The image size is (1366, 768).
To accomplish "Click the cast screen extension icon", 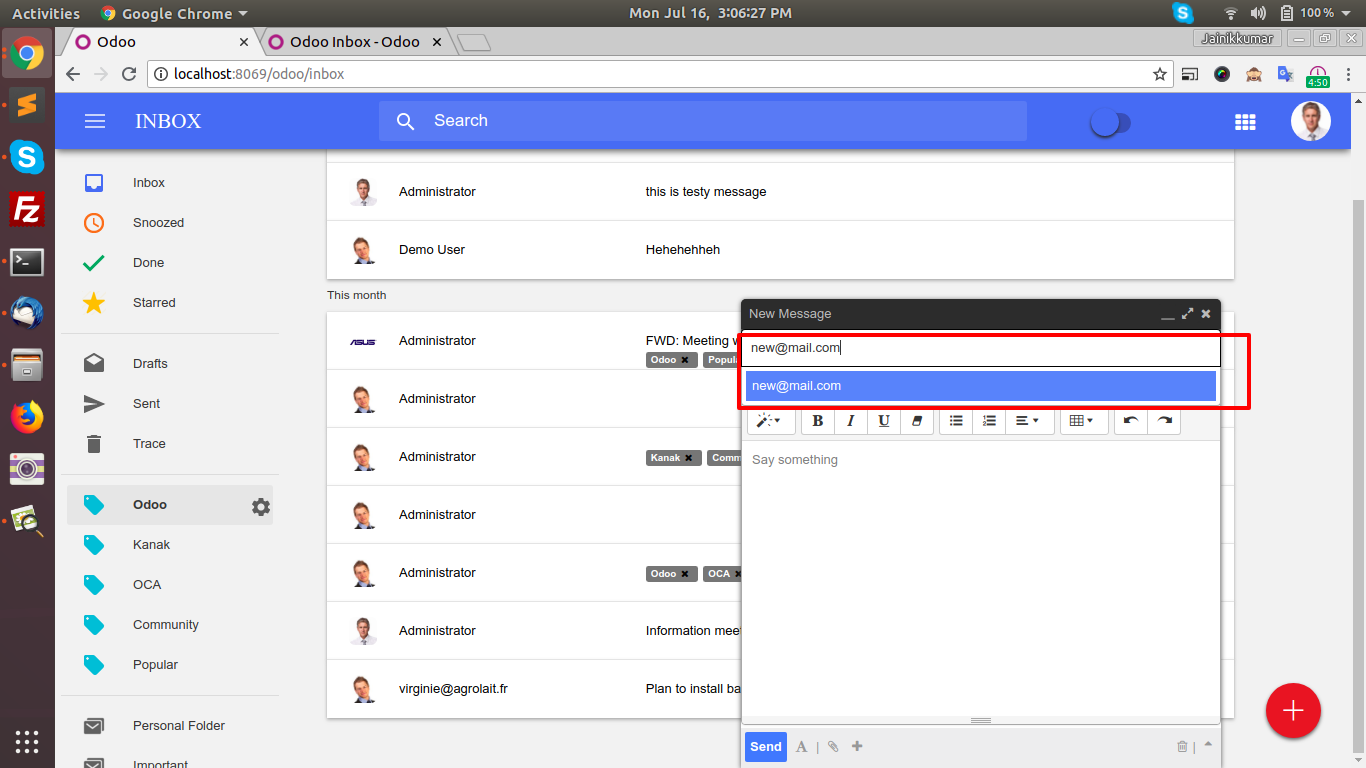I will (x=1190, y=74).
